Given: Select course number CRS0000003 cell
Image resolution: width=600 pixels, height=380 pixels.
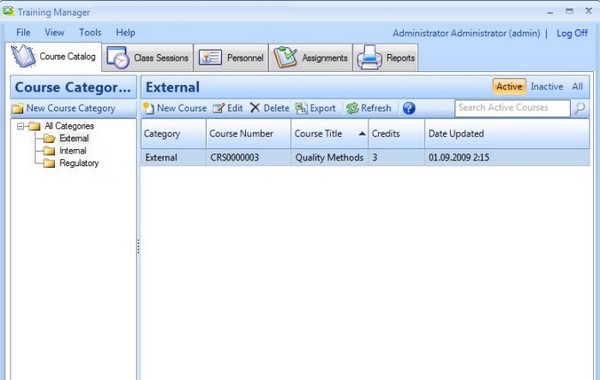Looking at the screenshot, I should [249, 157].
